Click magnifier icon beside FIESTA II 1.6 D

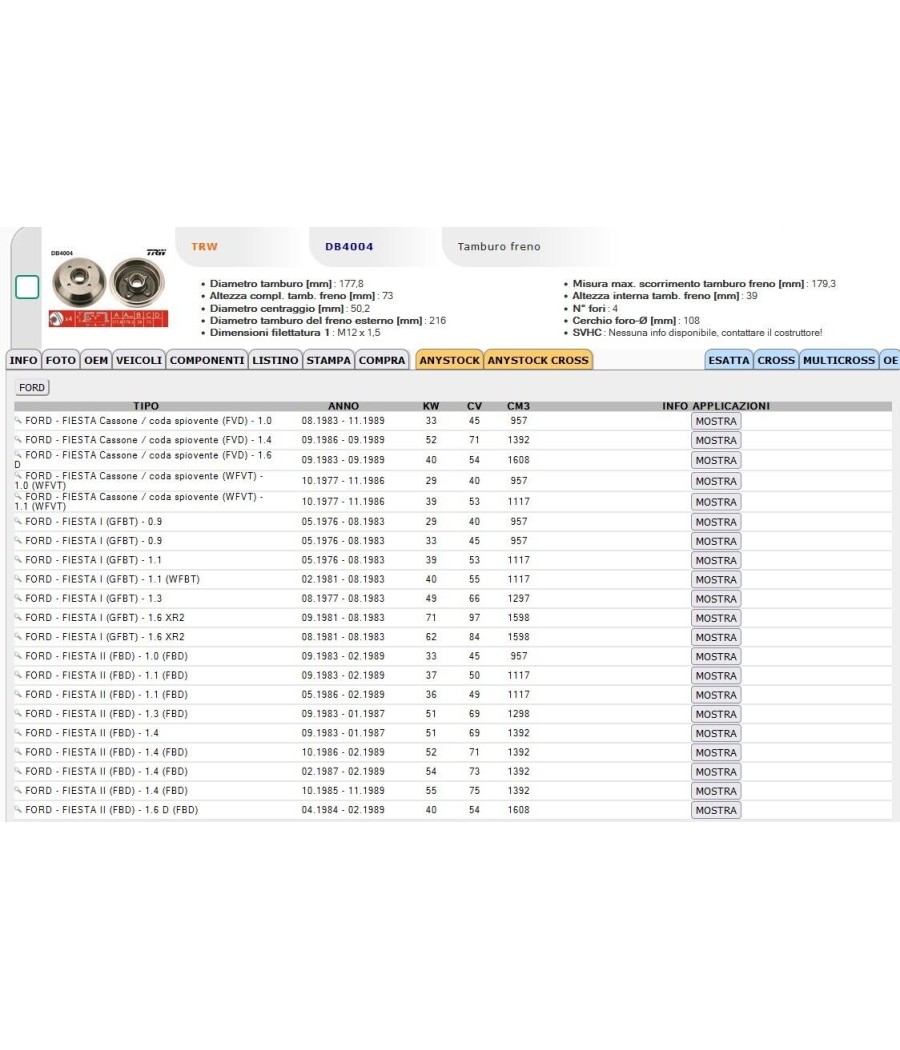click(x=19, y=810)
